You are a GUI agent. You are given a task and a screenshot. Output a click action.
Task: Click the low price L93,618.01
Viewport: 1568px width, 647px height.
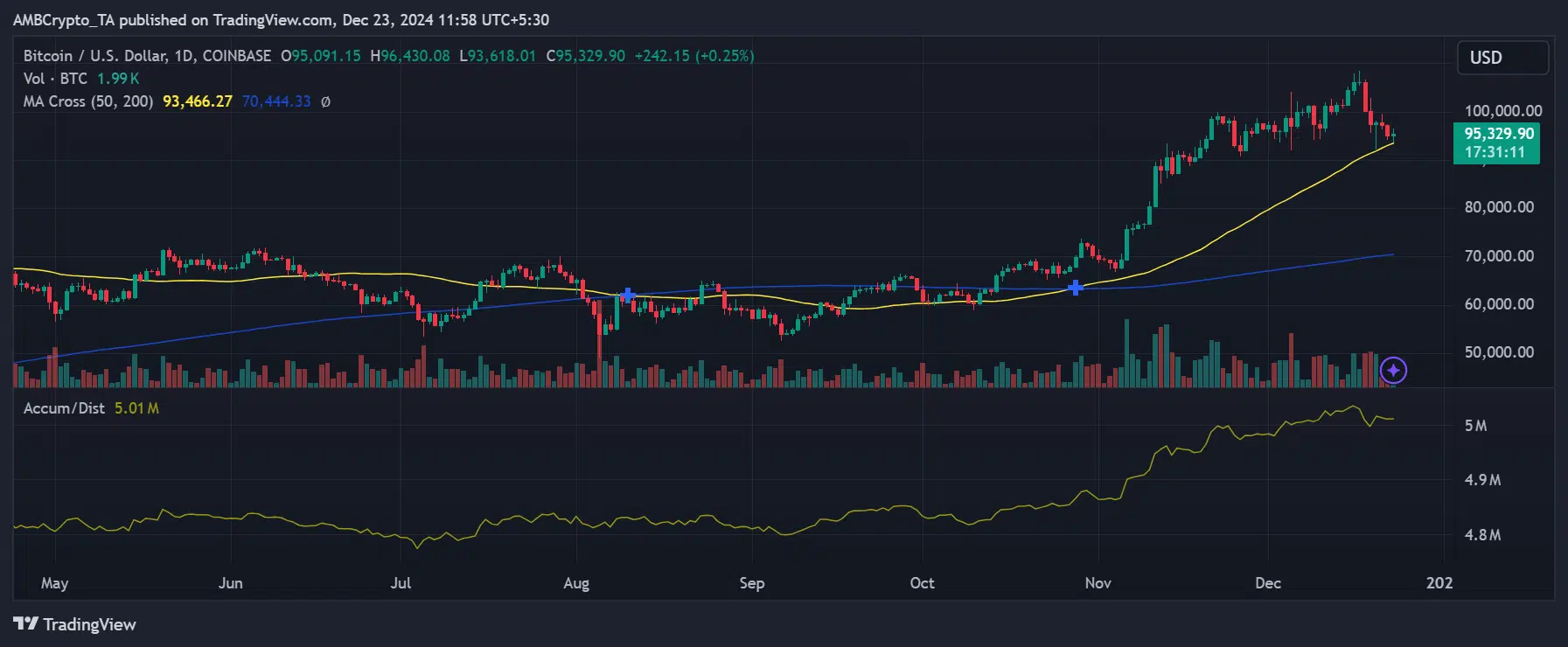[498, 56]
